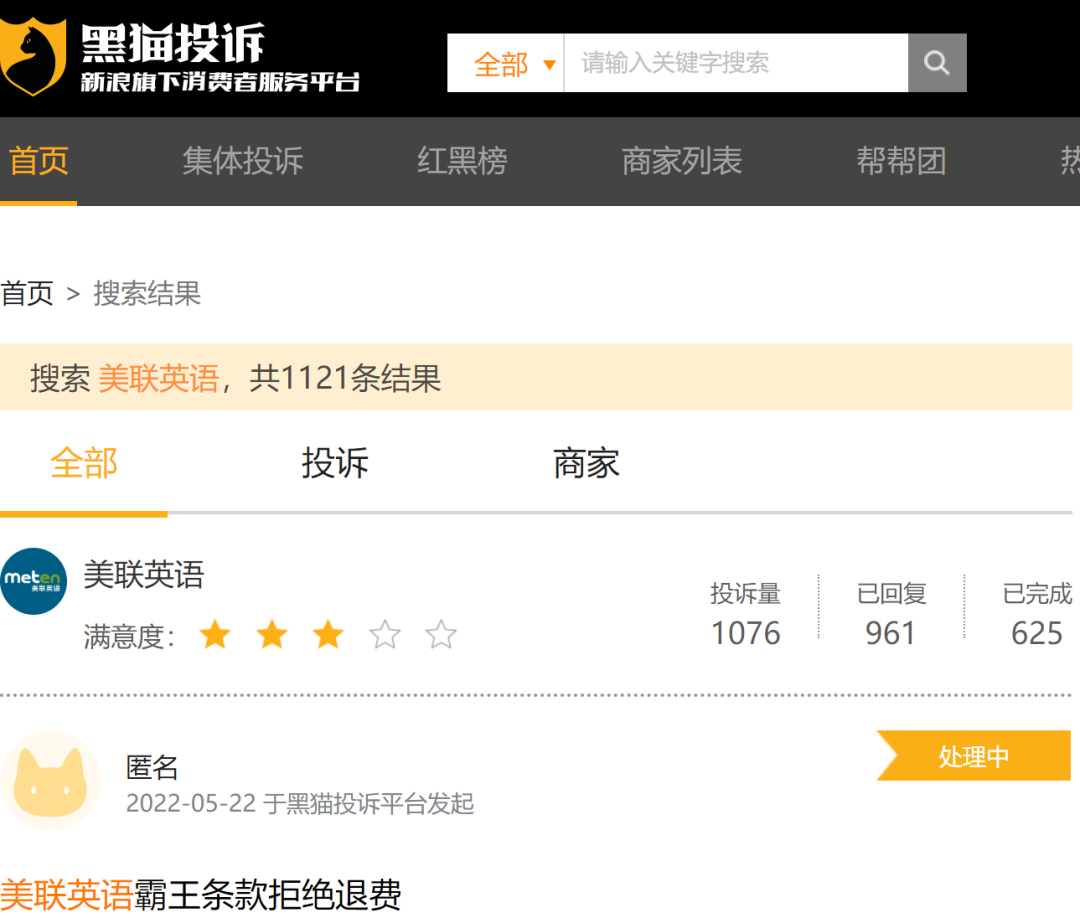Image resolution: width=1080 pixels, height=918 pixels.
Task: Click the fourth empty satisfaction star
Action: point(385,635)
